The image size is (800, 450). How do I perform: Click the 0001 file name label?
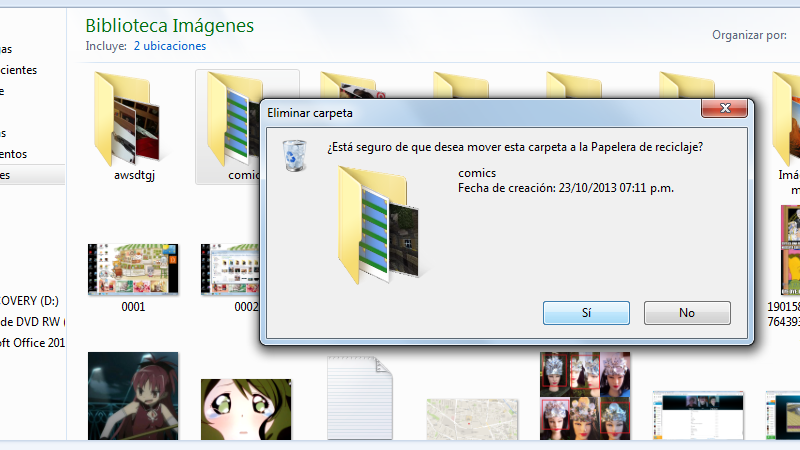[133, 307]
